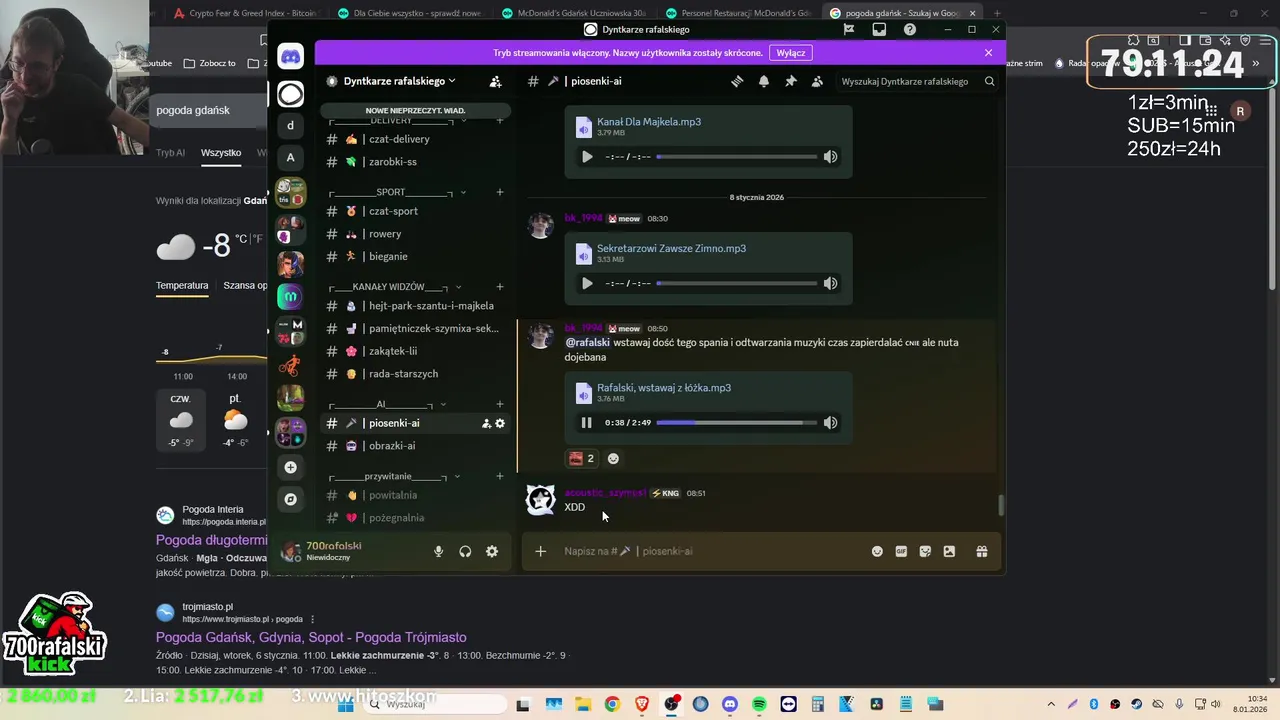Image resolution: width=1280 pixels, height=720 pixels.
Task: Open notification settings bell icon
Action: click(x=764, y=81)
